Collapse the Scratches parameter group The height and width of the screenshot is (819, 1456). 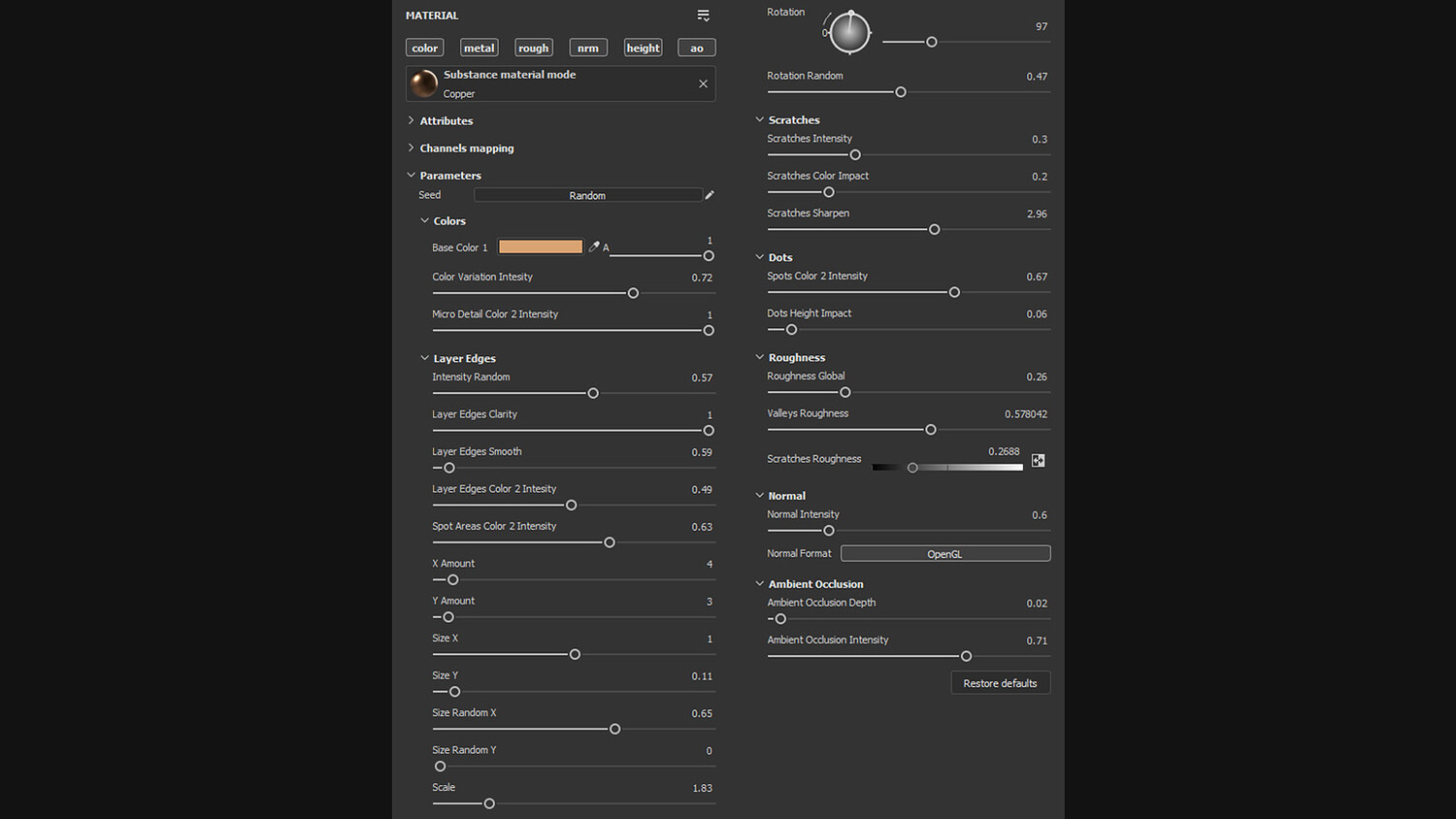(x=760, y=120)
